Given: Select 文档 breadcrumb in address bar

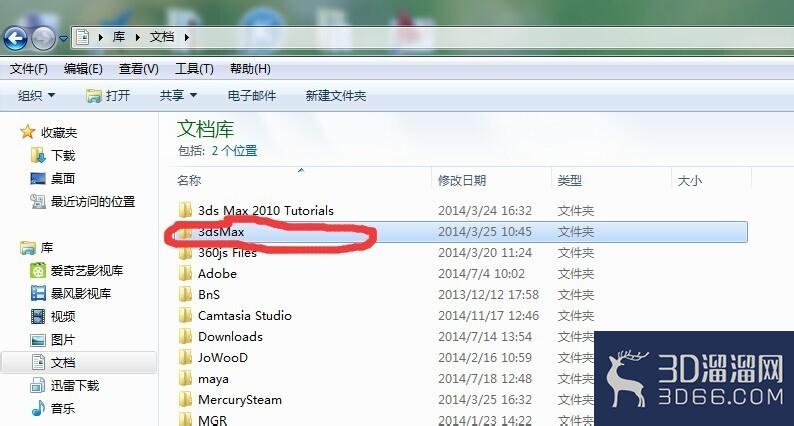Looking at the screenshot, I should pos(162,37).
